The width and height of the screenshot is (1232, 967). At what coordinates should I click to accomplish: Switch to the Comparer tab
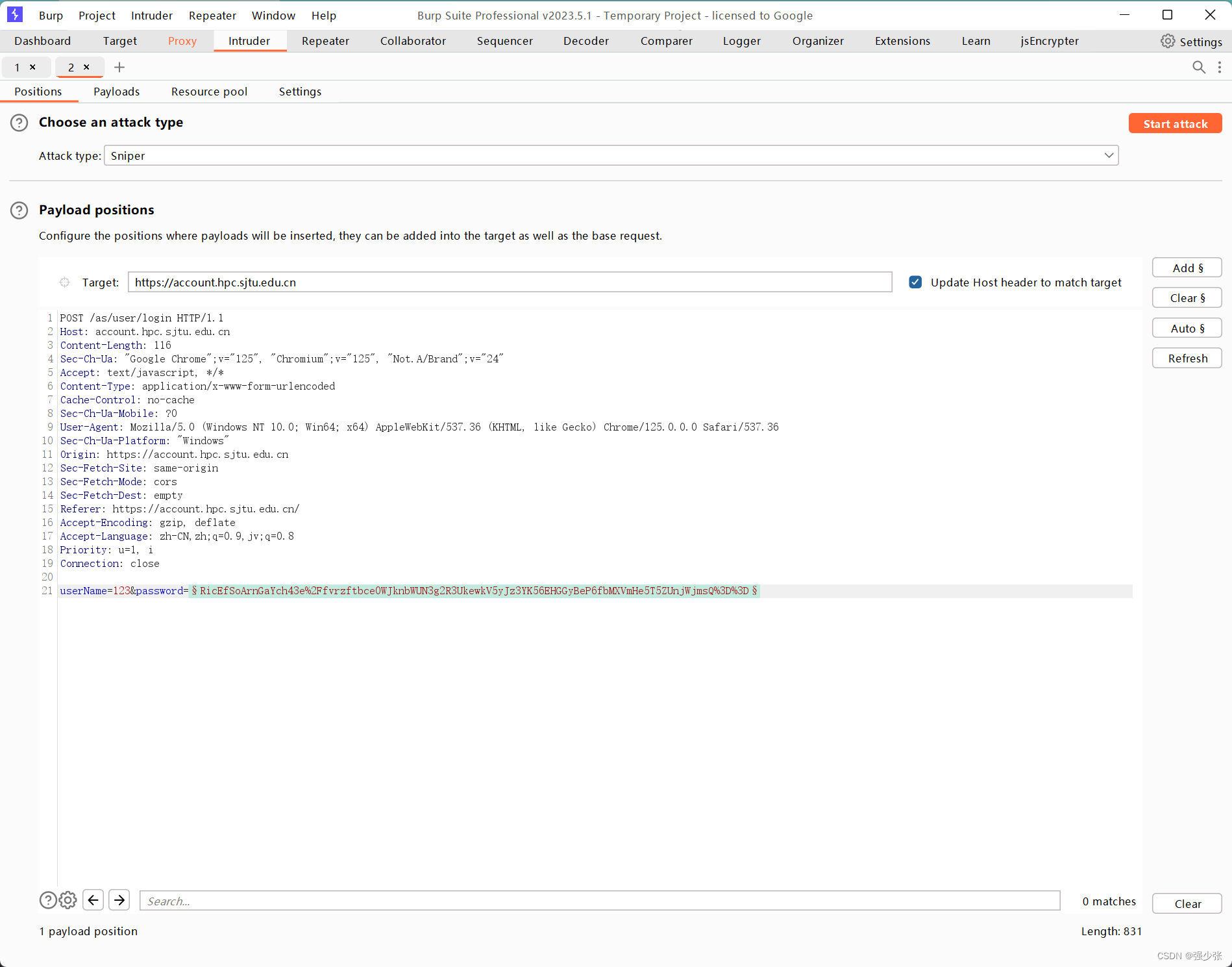point(666,41)
